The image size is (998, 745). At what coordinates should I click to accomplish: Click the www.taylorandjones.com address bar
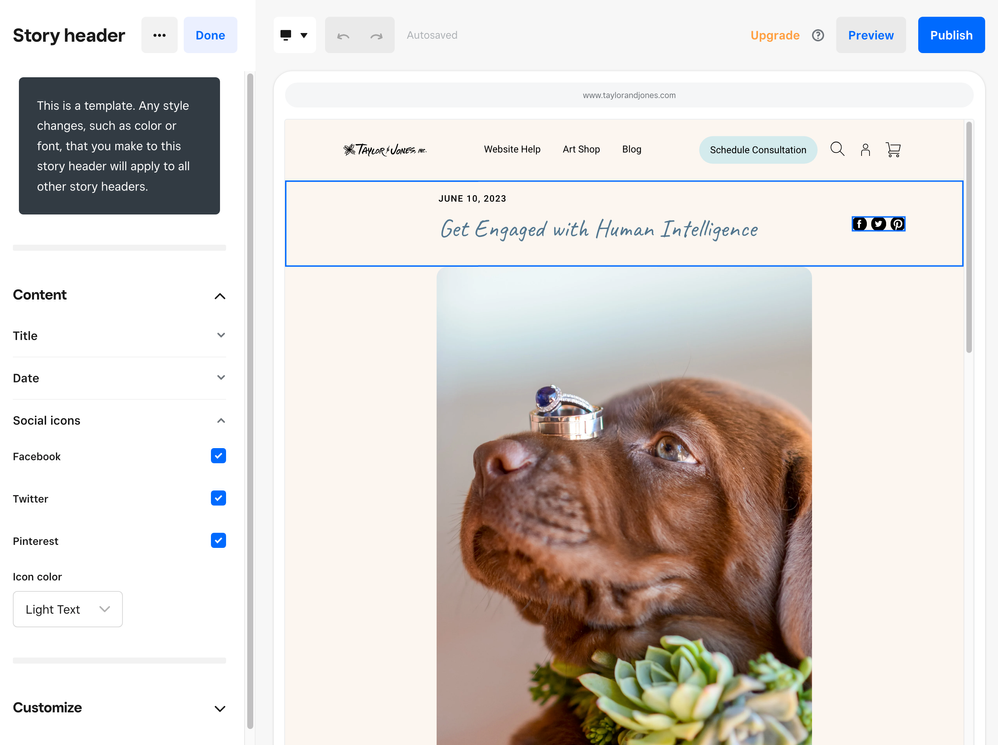[x=629, y=95]
